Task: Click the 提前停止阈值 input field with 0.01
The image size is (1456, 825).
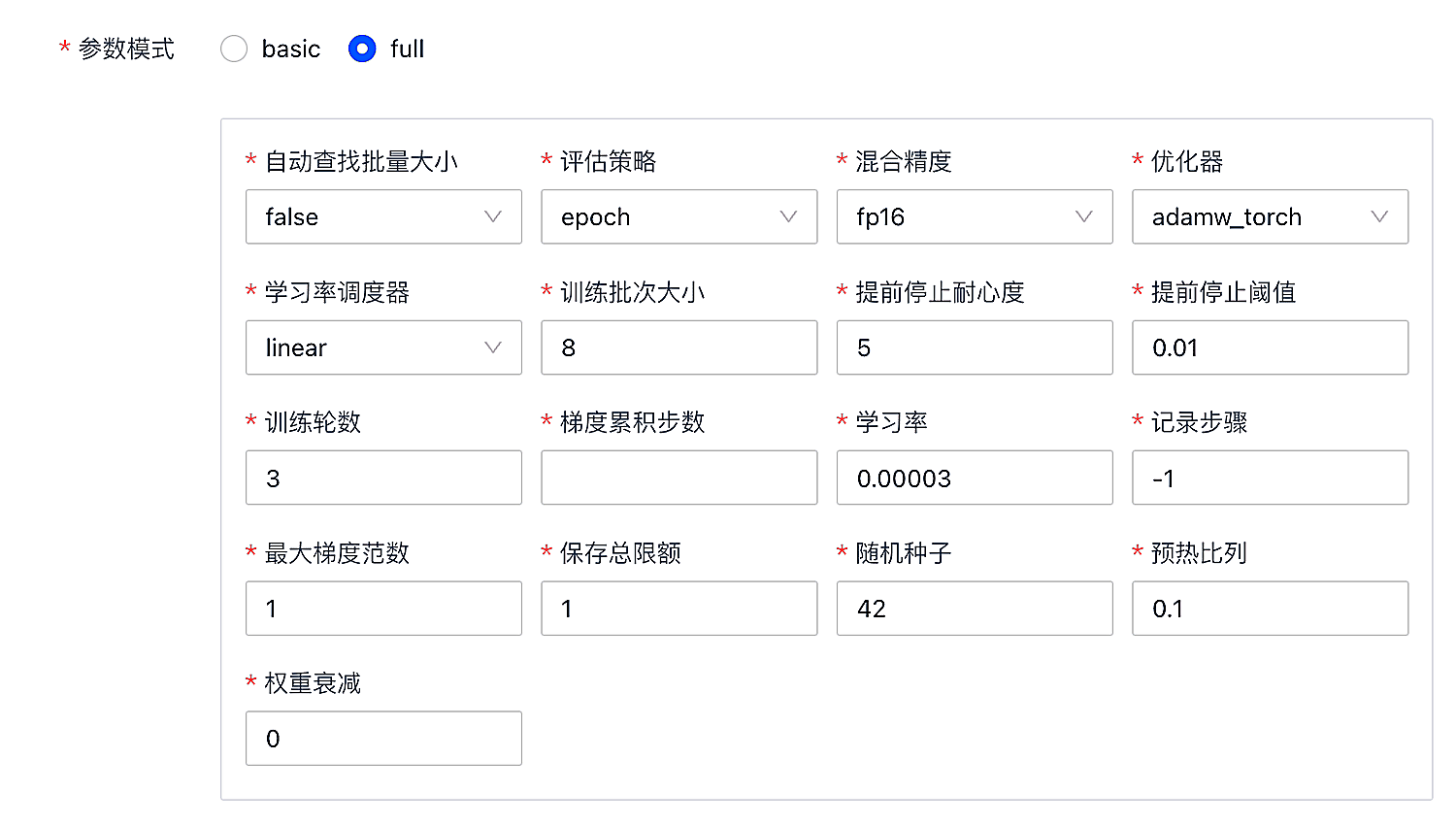Action: 1271,347
